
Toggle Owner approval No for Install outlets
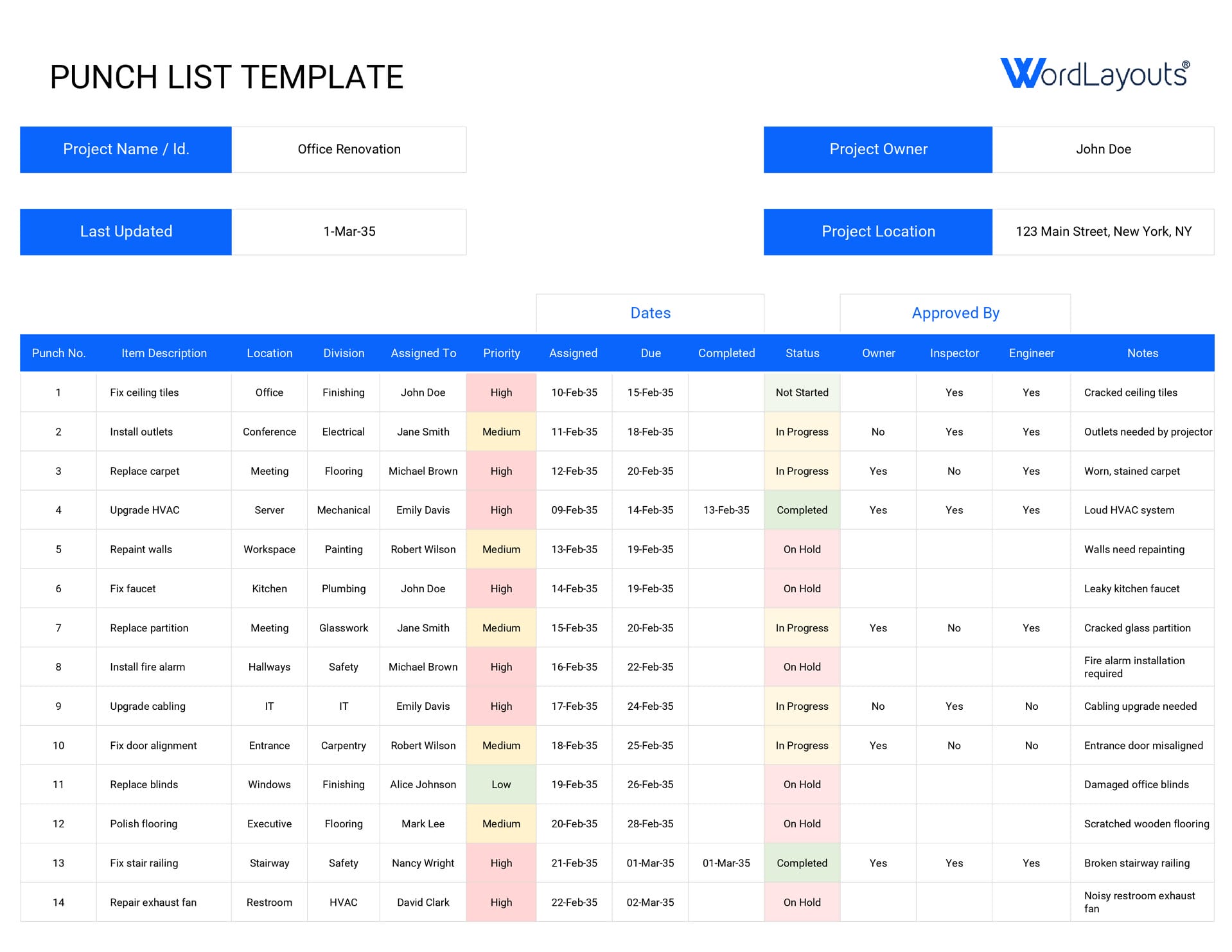pos(877,432)
